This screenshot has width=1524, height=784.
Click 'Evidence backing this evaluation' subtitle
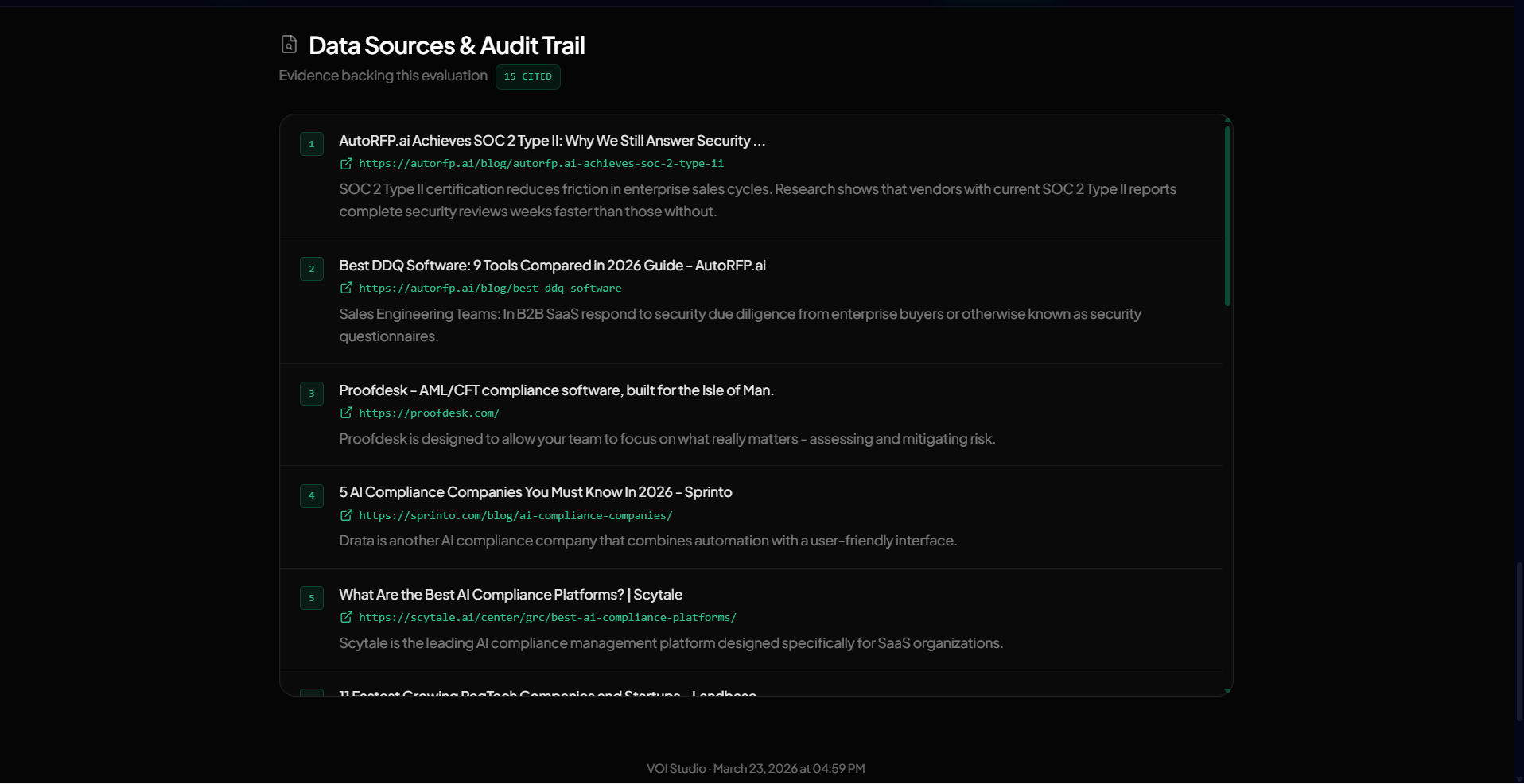383,76
